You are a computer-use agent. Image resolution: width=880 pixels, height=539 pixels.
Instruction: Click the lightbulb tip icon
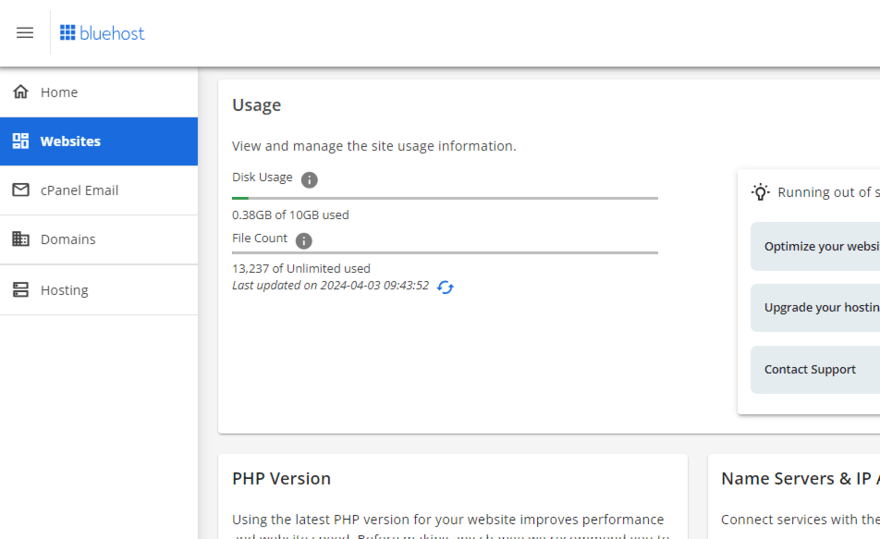760,192
